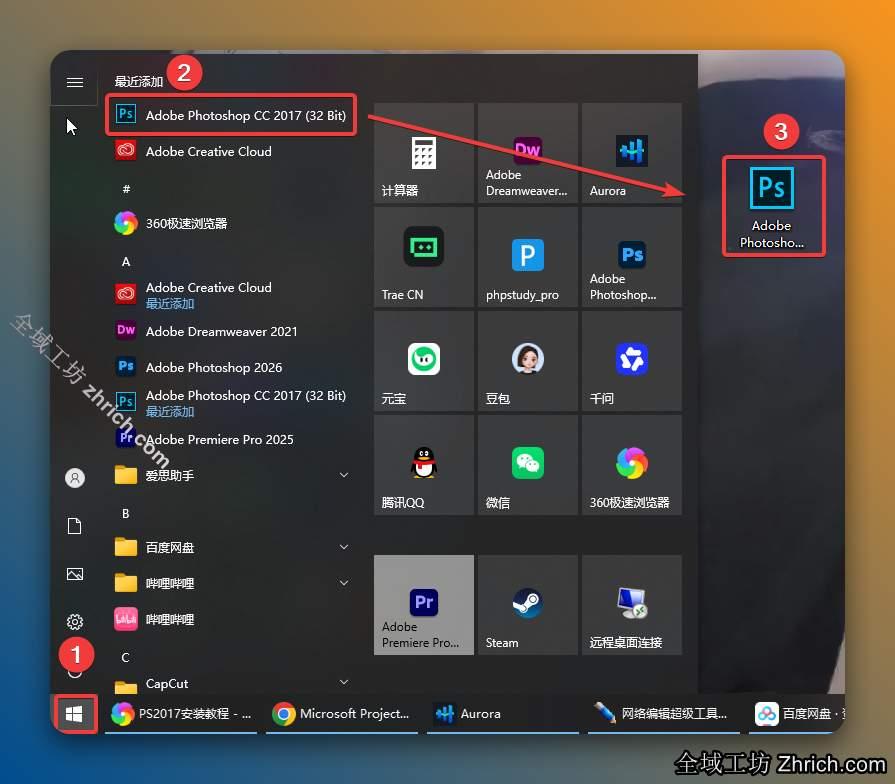This screenshot has width=895, height=784.
Task: Select the # section header
Action: tap(126, 189)
